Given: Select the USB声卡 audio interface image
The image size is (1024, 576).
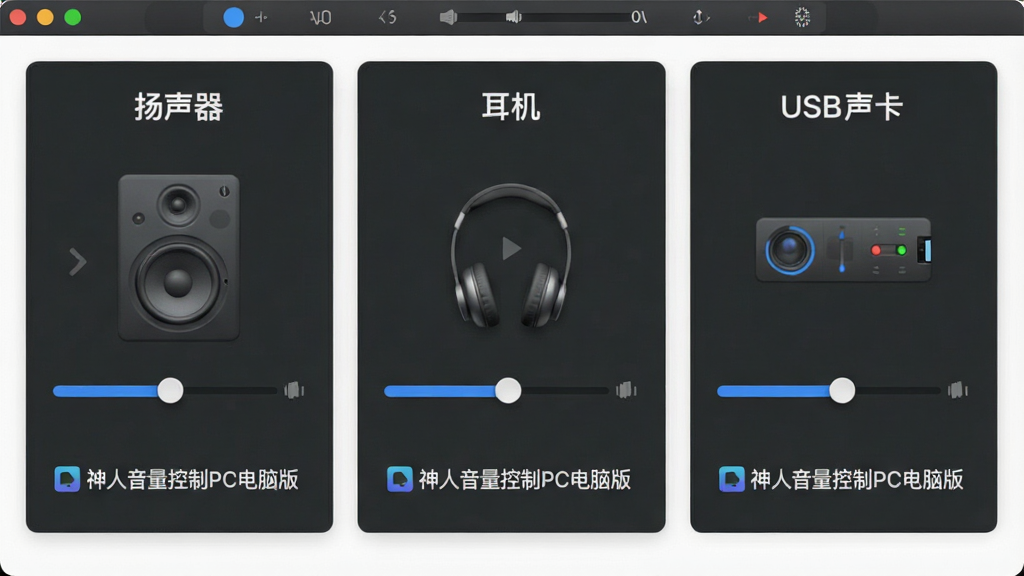Looking at the screenshot, I should click(843, 249).
